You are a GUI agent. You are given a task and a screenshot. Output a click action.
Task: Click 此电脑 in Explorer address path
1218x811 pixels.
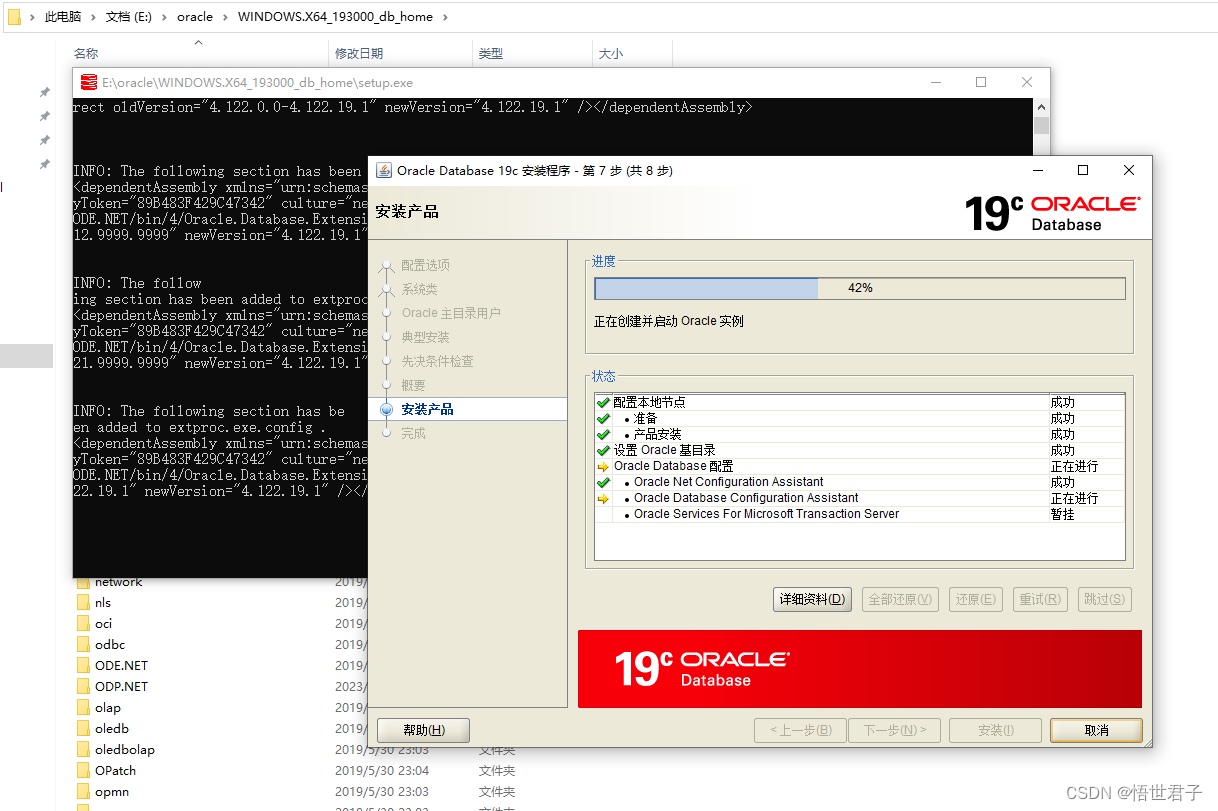coord(62,17)
